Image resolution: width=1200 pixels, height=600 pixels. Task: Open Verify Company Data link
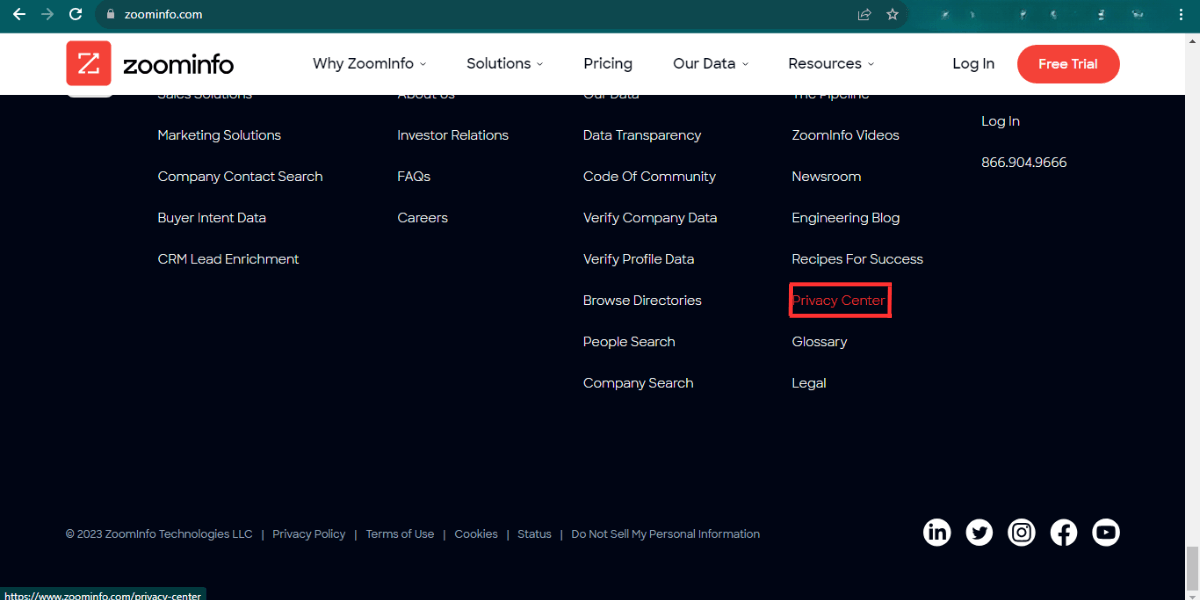pyautogui.click(x=650, y=217)
